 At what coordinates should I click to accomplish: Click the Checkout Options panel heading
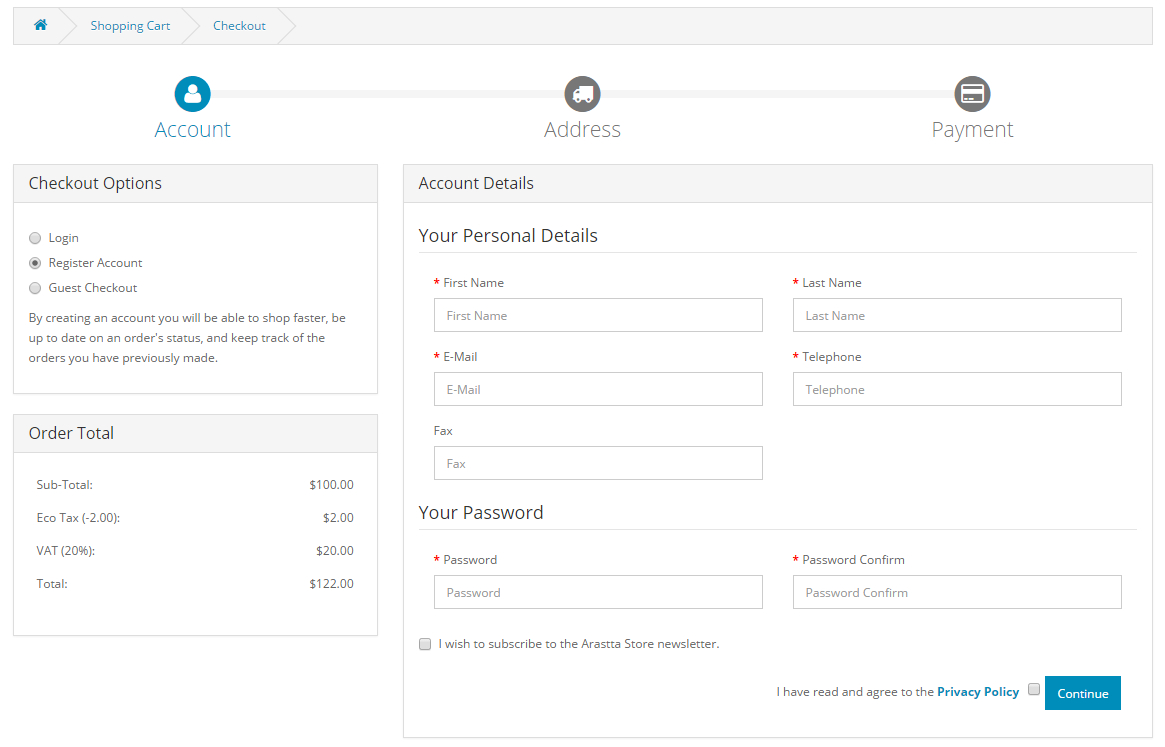click(x=95, y=183)
